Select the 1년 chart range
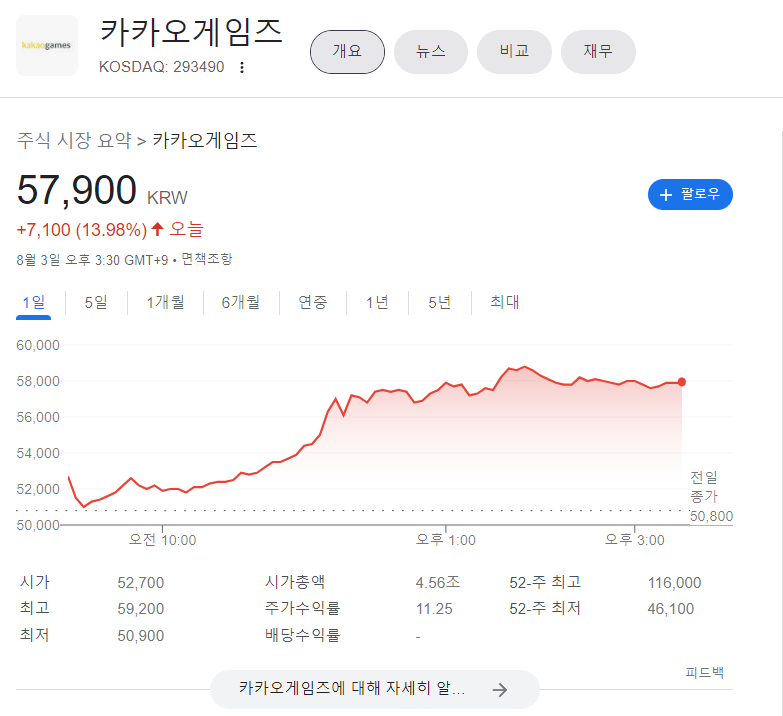This screenshot has height=716, width=783. pyautogui.click(x=377, y=303)
